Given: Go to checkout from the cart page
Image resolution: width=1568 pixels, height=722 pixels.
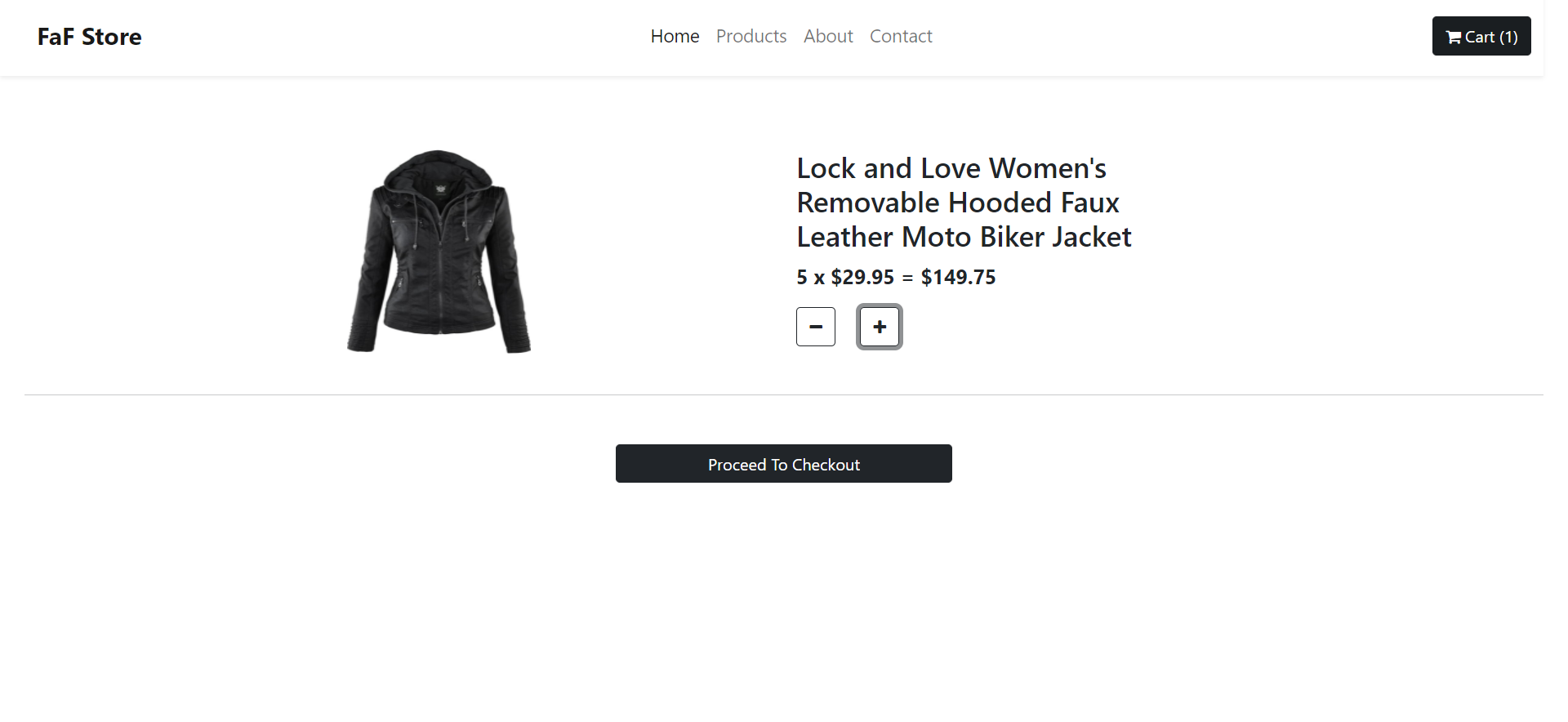Looking at the screenshot, I should [x=783, y=463].
